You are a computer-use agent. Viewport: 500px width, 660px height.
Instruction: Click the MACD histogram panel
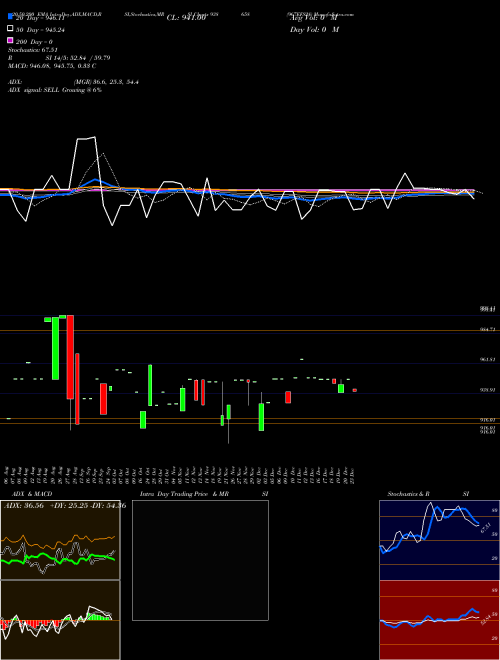60,620
